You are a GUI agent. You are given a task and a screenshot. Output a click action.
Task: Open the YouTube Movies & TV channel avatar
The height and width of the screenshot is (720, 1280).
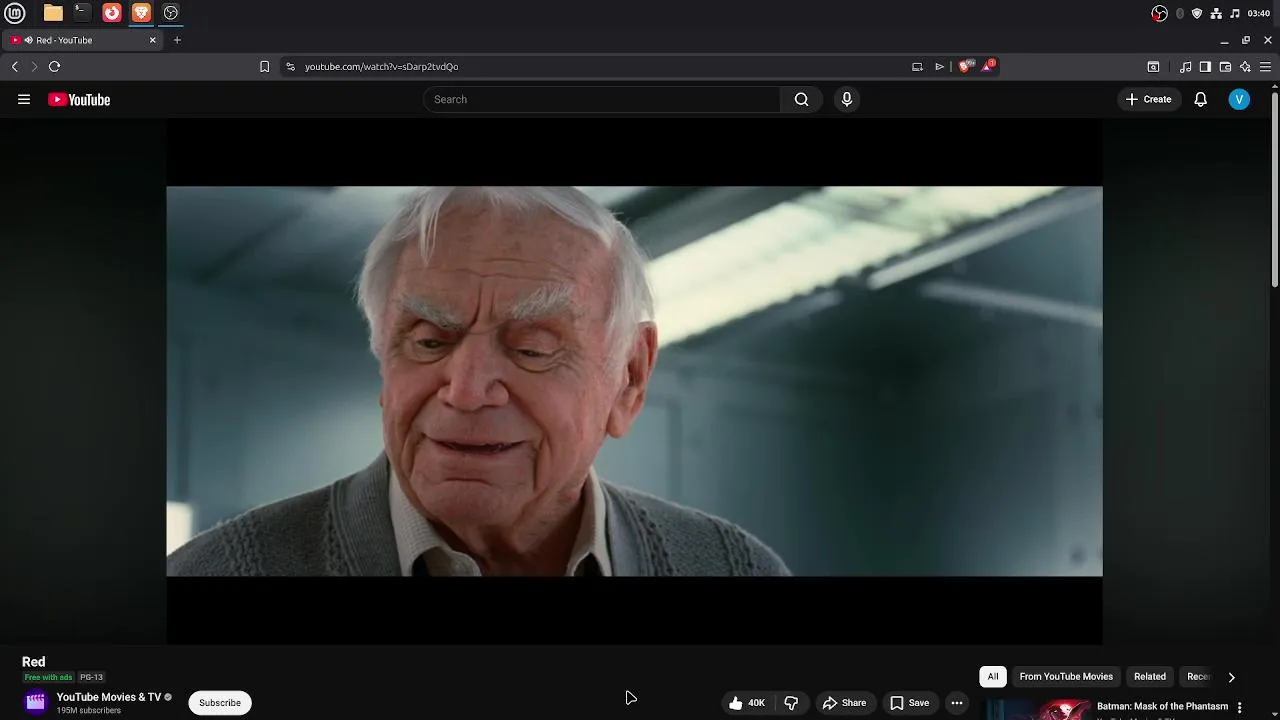pos(35,702)
